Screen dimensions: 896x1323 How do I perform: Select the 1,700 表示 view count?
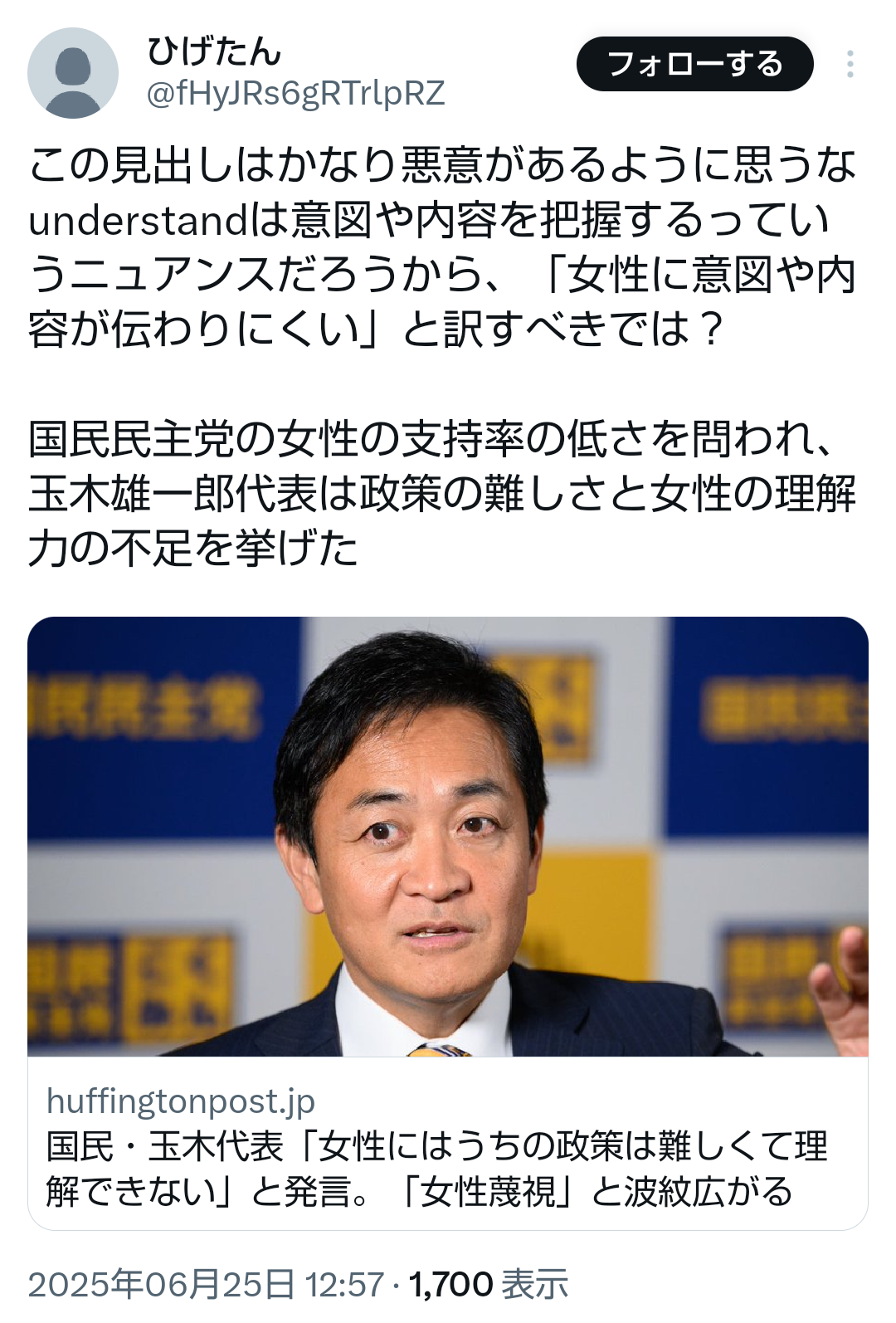[489, 1284]
